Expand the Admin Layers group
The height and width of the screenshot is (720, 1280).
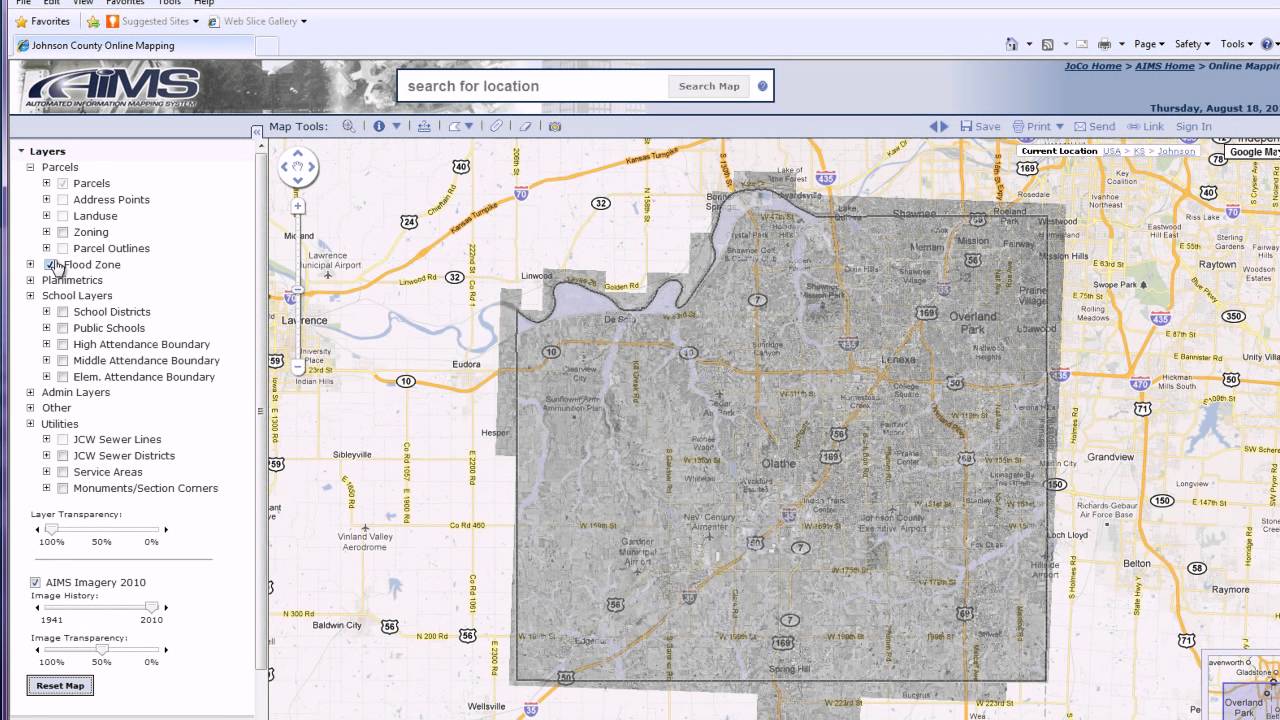tap(30, 392)
